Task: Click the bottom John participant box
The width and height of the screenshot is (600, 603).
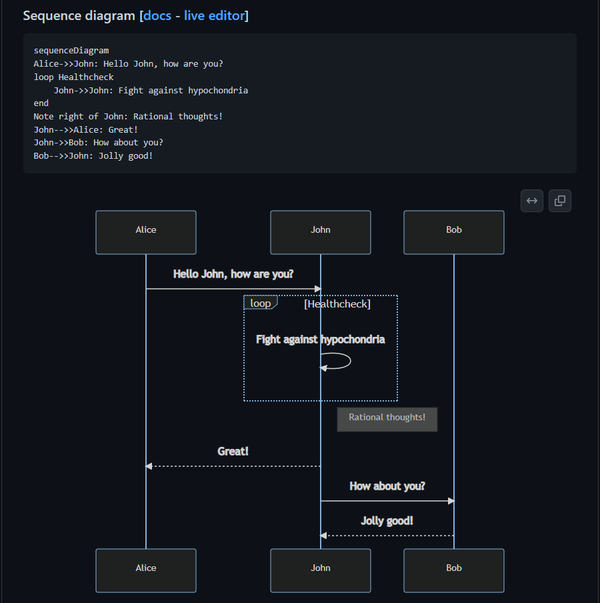Action: (320, 569)
